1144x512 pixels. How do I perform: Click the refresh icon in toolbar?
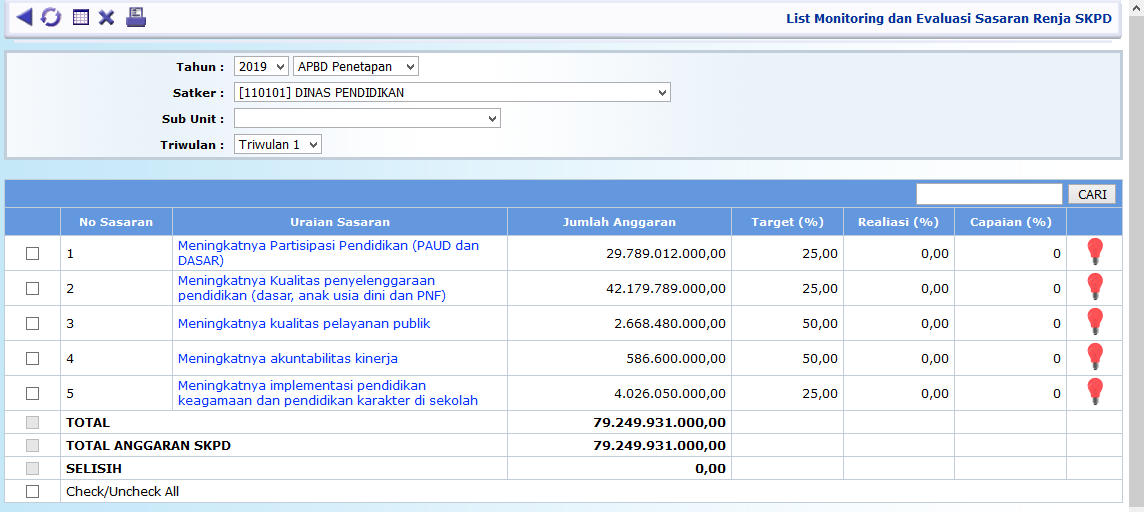pyautogui.click(x=51, y=18)
